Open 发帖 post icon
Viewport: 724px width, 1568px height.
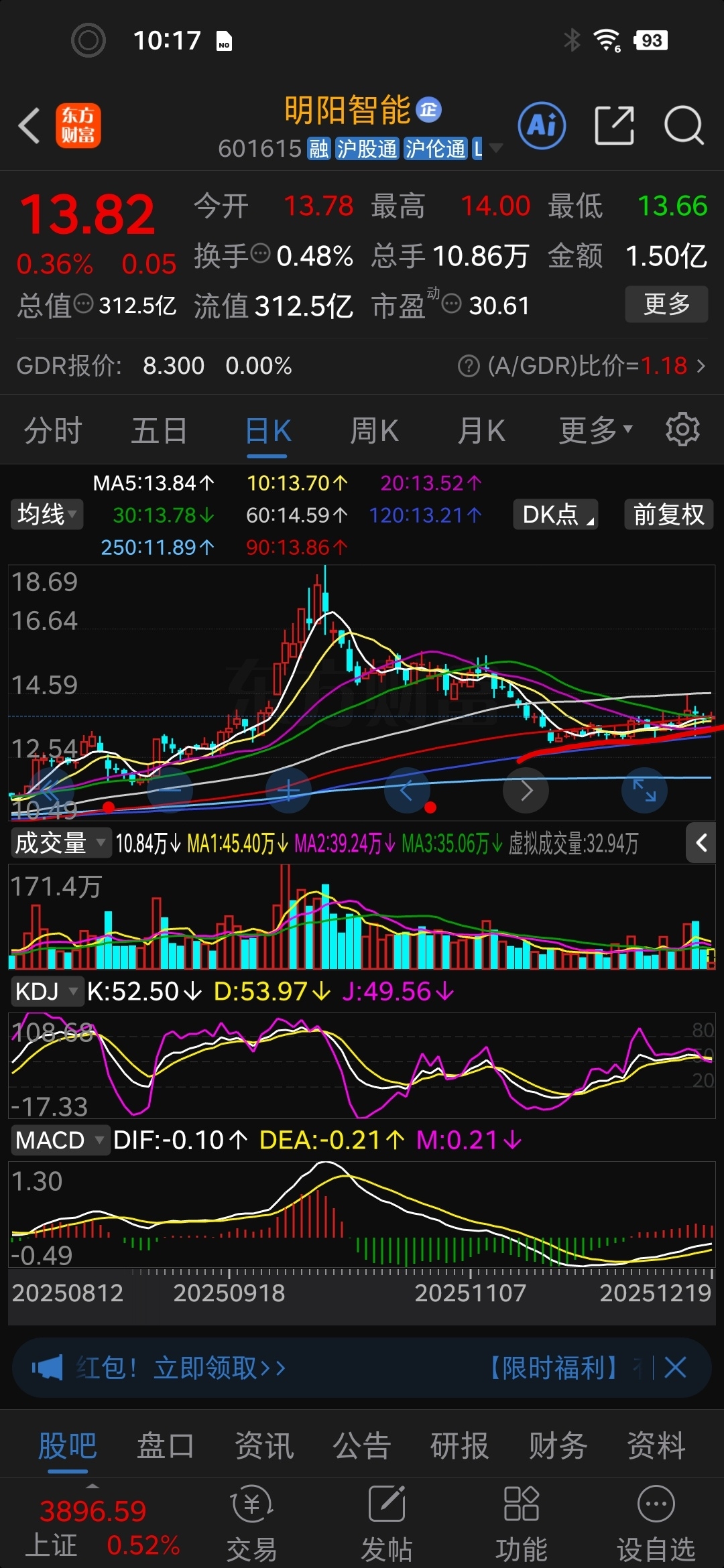click(387, 1524)
